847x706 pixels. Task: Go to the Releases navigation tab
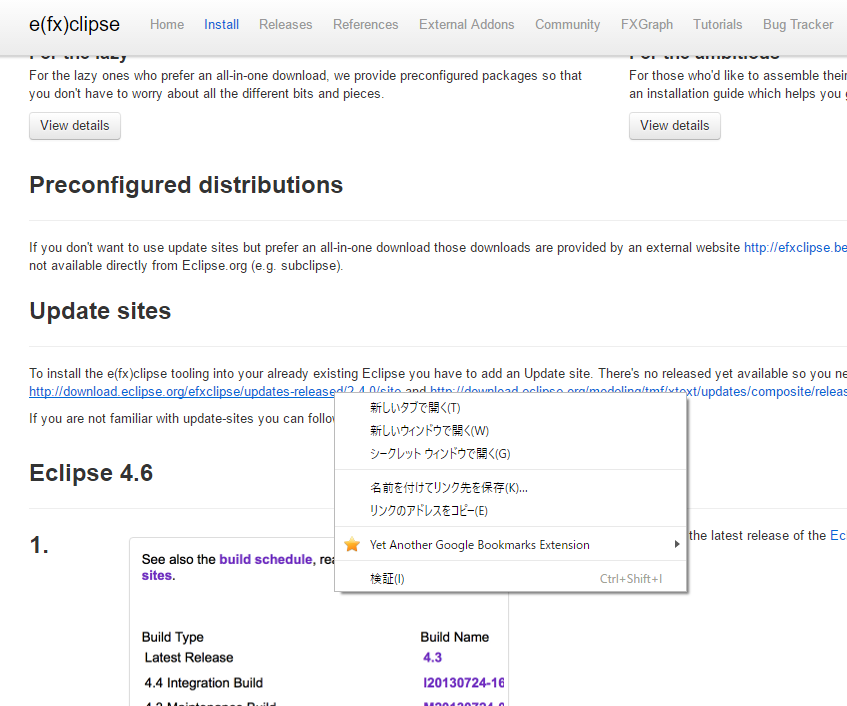point(285,25)
